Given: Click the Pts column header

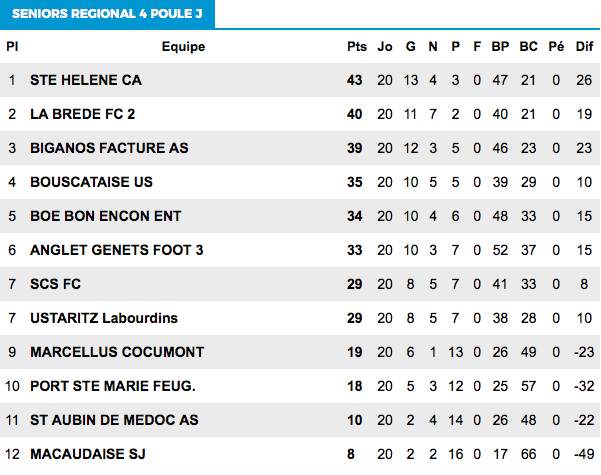Looking at the screenshot, I should (357, 47).
